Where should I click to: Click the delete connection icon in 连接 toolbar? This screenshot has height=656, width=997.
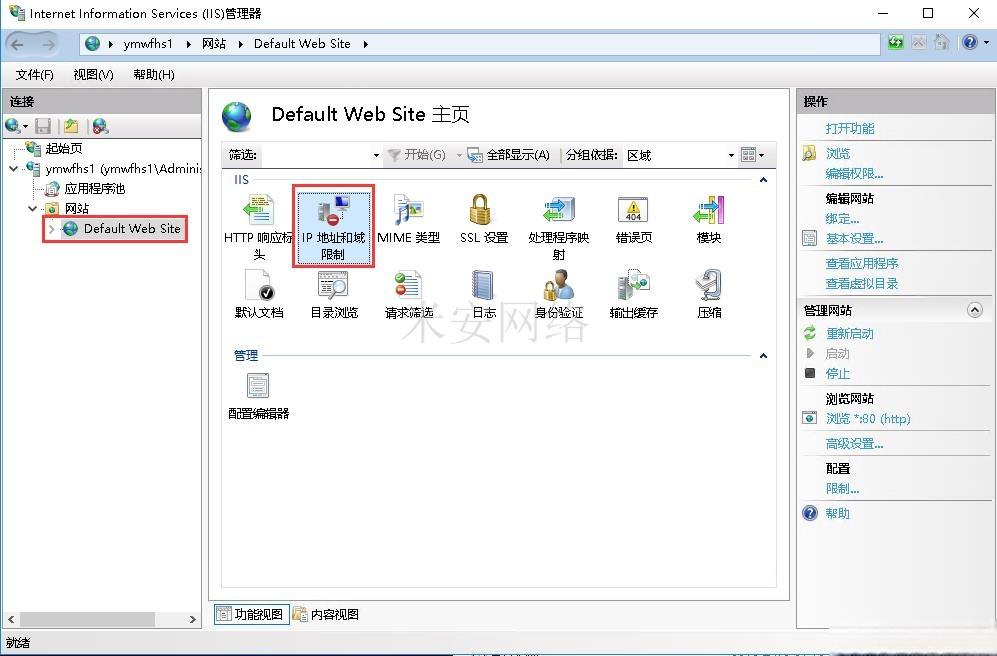pos(100,126)
